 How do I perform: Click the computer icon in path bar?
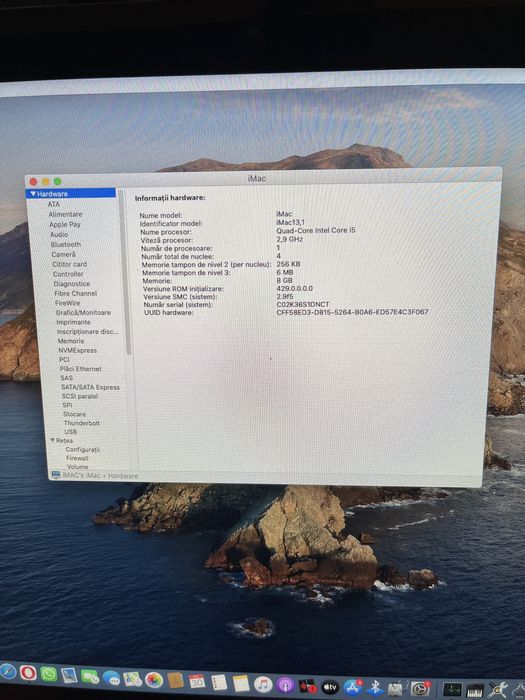point(56,475)
